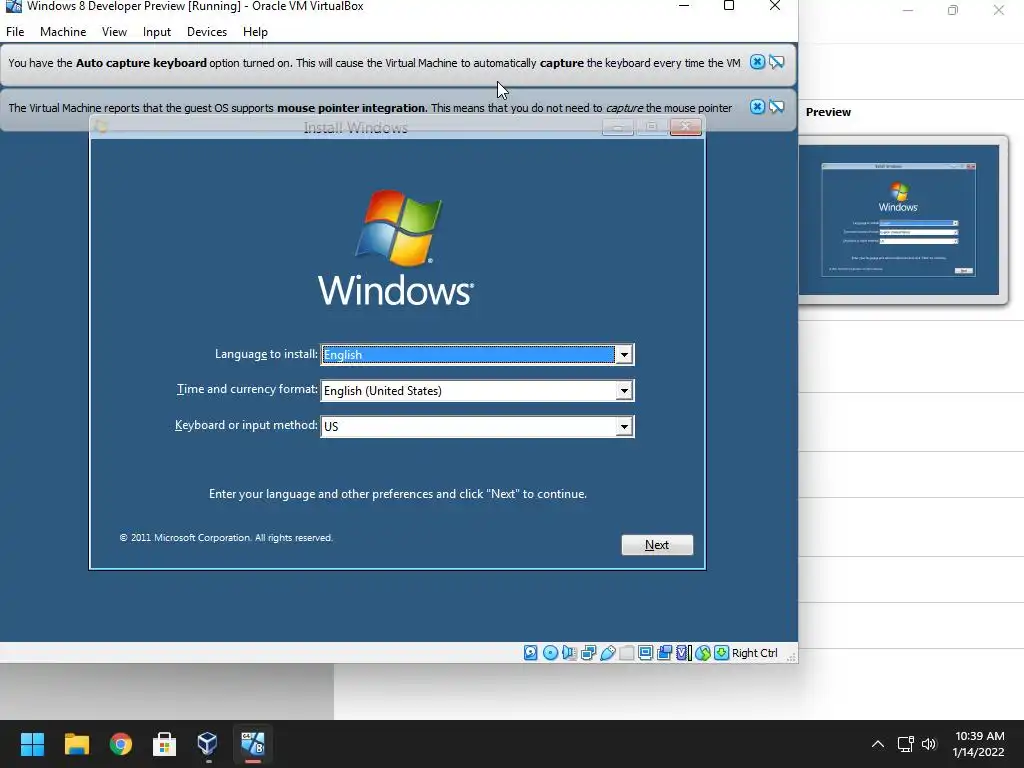Click the recording status icon
This screenshot has height=768, width=1024.
(x=664, y=652)
